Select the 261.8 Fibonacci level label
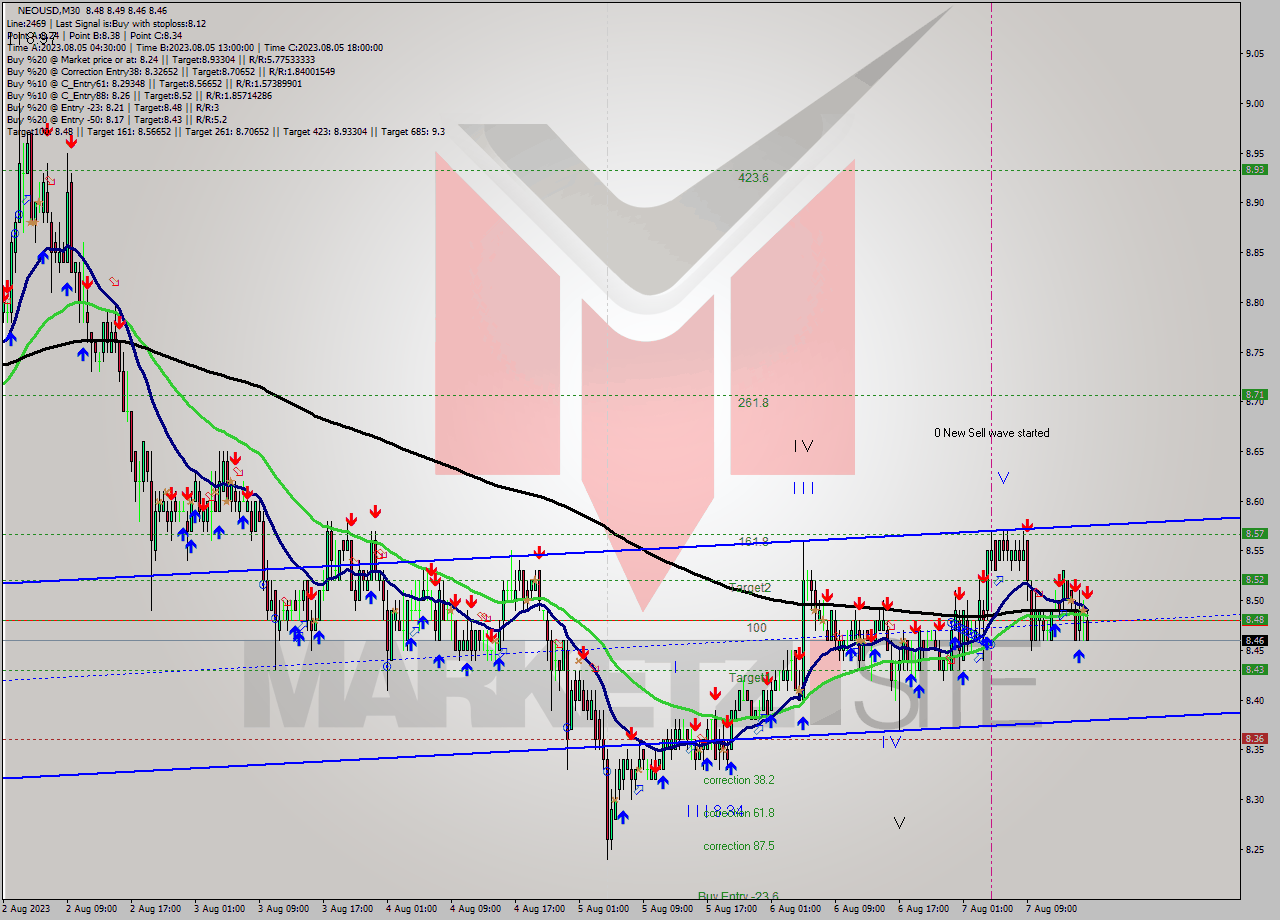1280x920 pixels. point(753,403)
